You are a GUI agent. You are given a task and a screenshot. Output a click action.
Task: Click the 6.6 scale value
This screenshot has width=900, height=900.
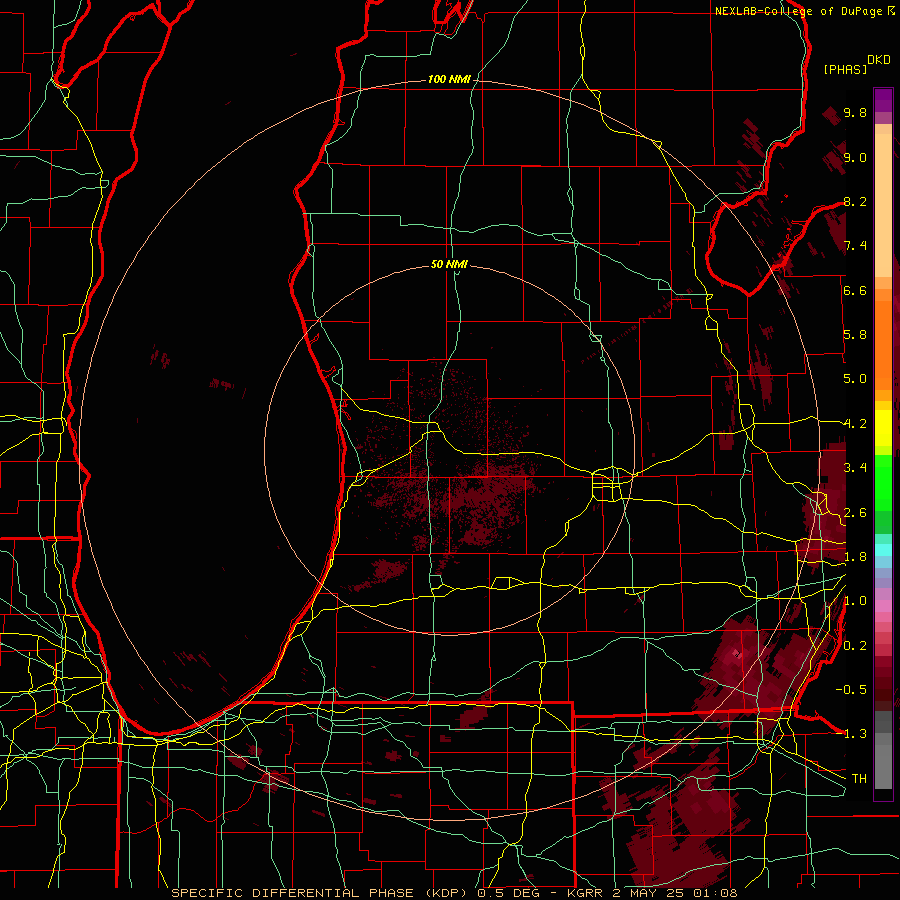click(855, 291)
